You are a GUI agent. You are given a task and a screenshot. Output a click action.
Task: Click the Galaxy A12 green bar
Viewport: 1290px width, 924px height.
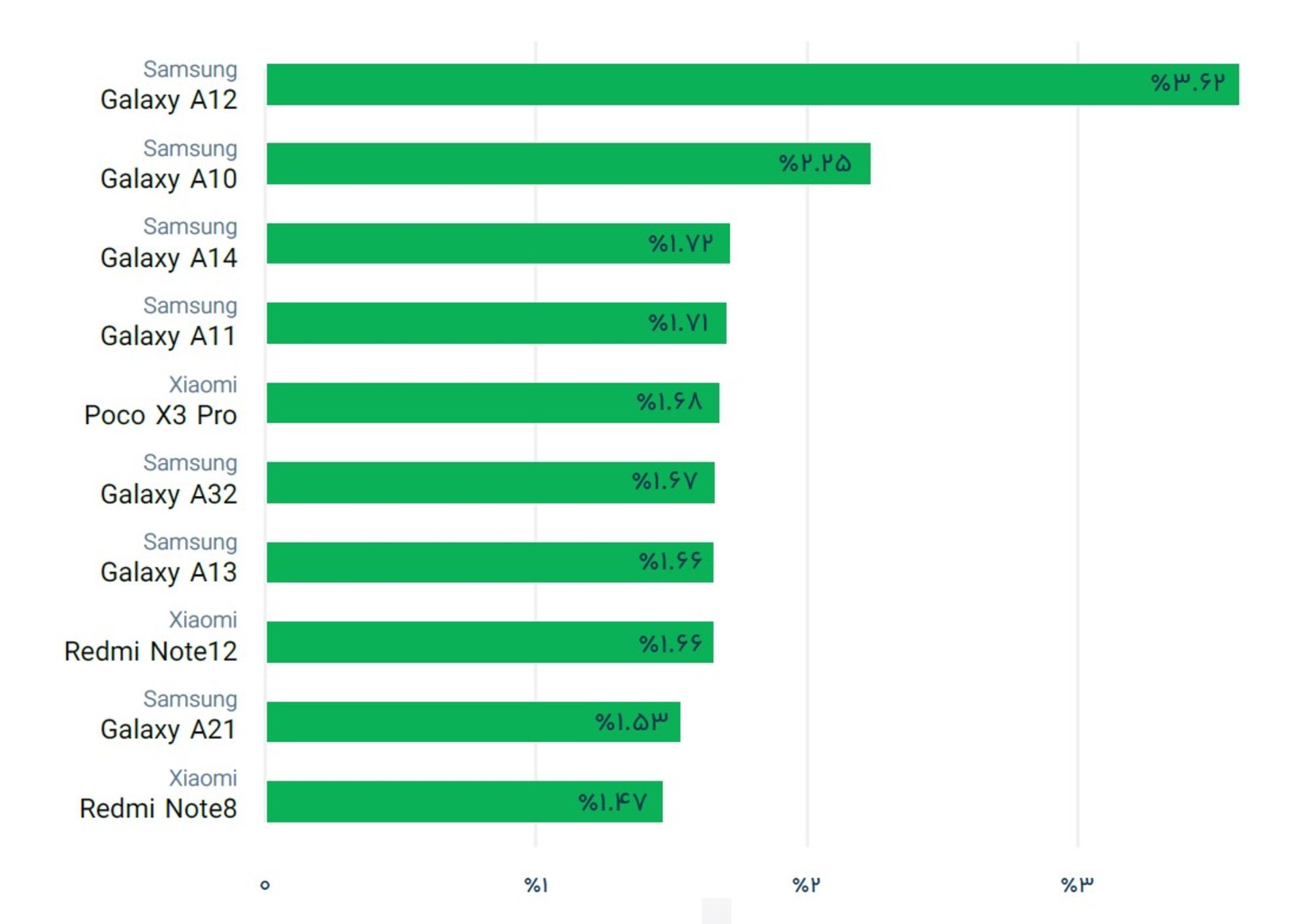[752, 85]
